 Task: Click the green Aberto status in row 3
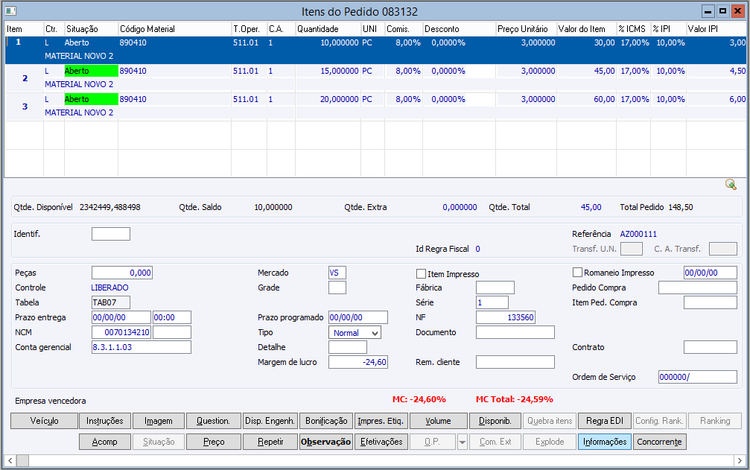89,100
